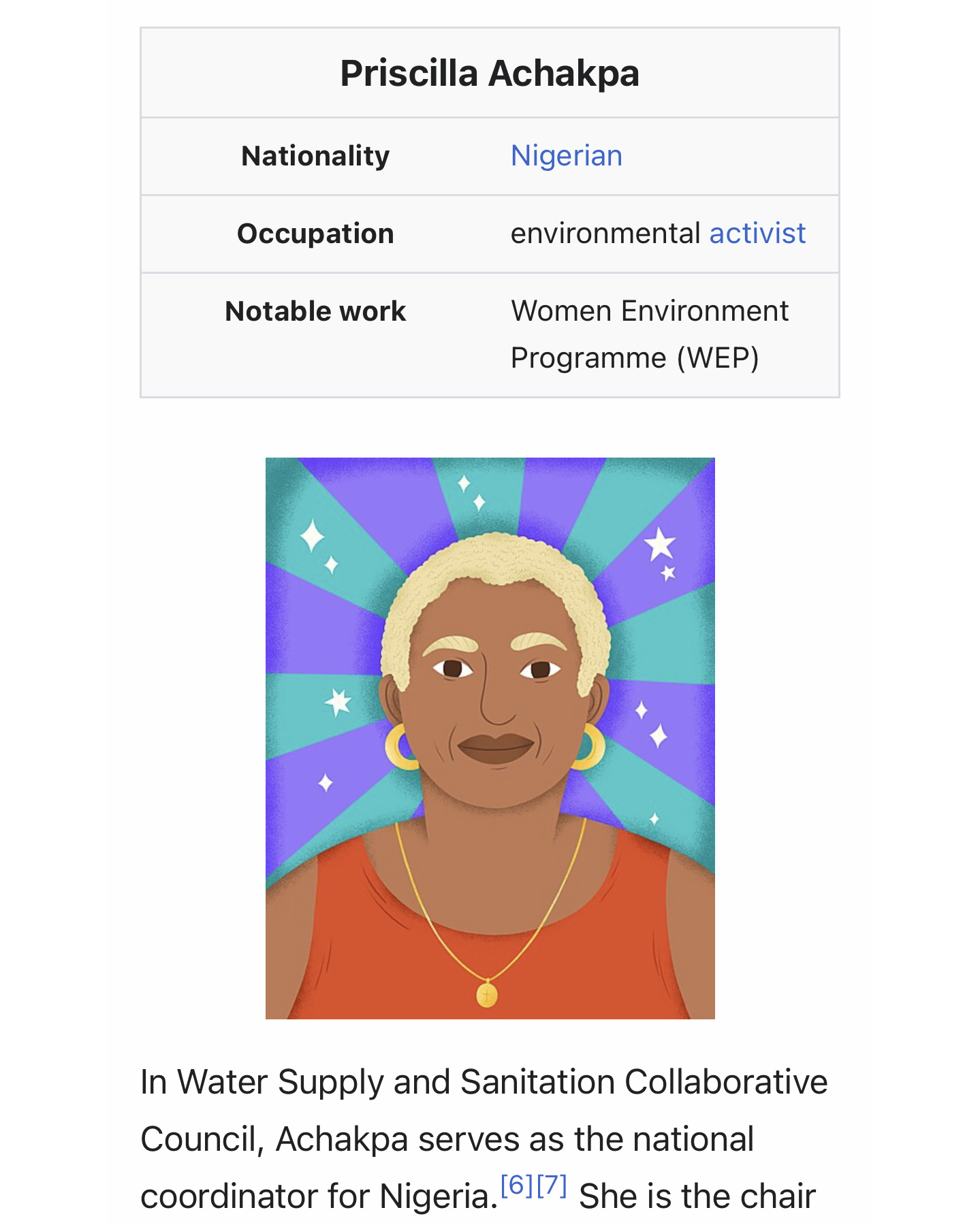Image resolution: width=980 pixels, height=1225 pixels.
Task: Follow the "activist" link in Occupation row
Action: point(757,234)
